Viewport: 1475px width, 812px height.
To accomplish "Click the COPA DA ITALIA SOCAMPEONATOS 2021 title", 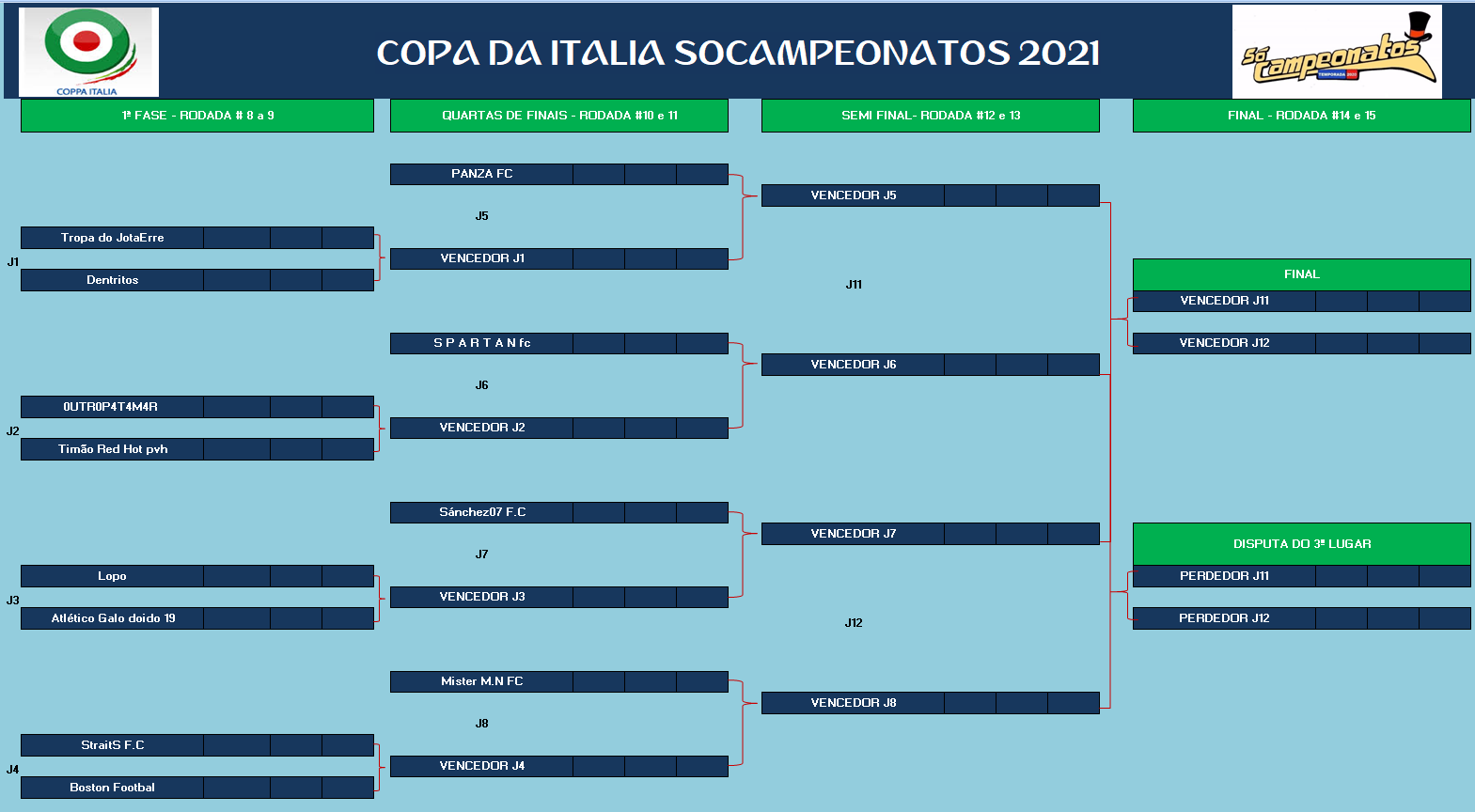I will tap(738, 53).
